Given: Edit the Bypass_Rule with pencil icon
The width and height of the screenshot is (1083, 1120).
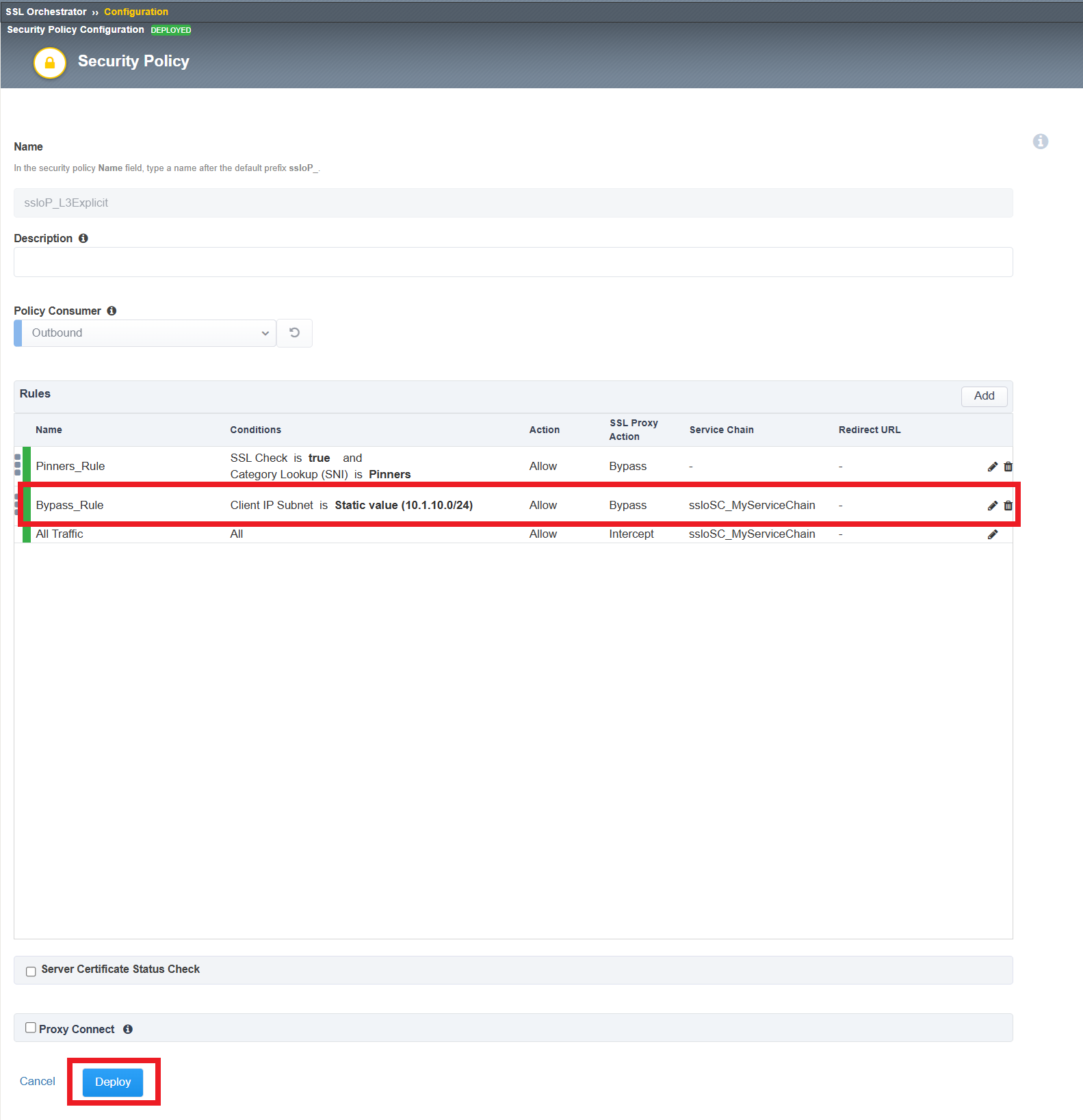Looking at the screenshot, I should [x=993, y=506].
